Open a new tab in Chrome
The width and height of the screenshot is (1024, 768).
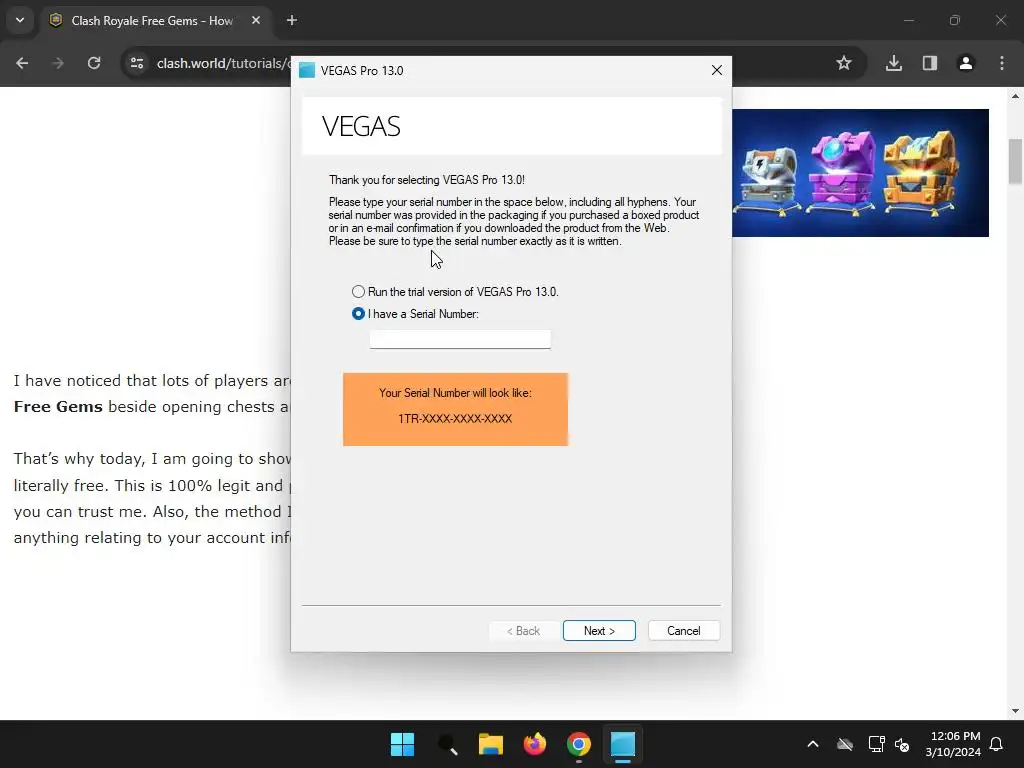pos(292,20)
